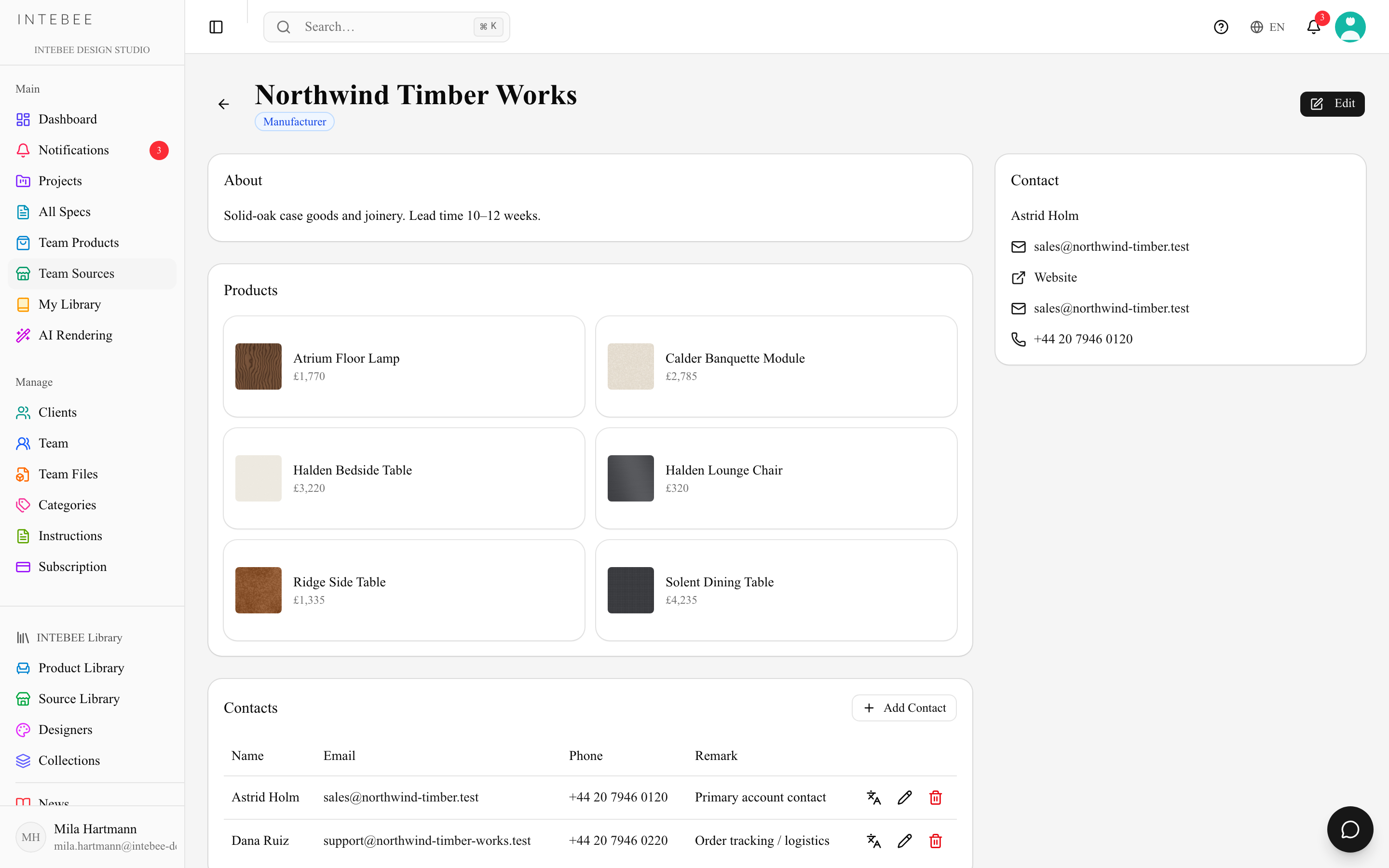Focus the Search input field
The image size is (1389, 868).
tap(386, 27)
